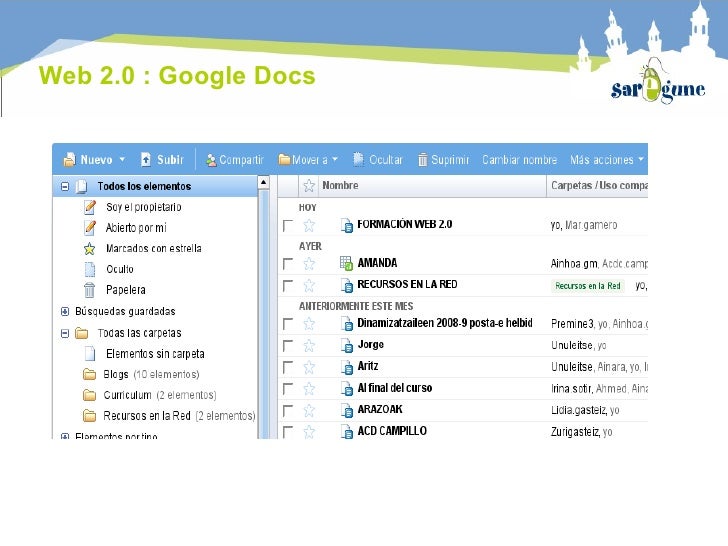Open the Más acciones dropdown
728x546 pixels.
(606, 160)
